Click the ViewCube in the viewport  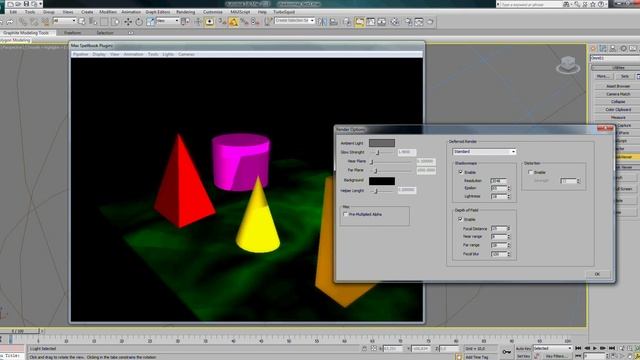pos(568,65)
